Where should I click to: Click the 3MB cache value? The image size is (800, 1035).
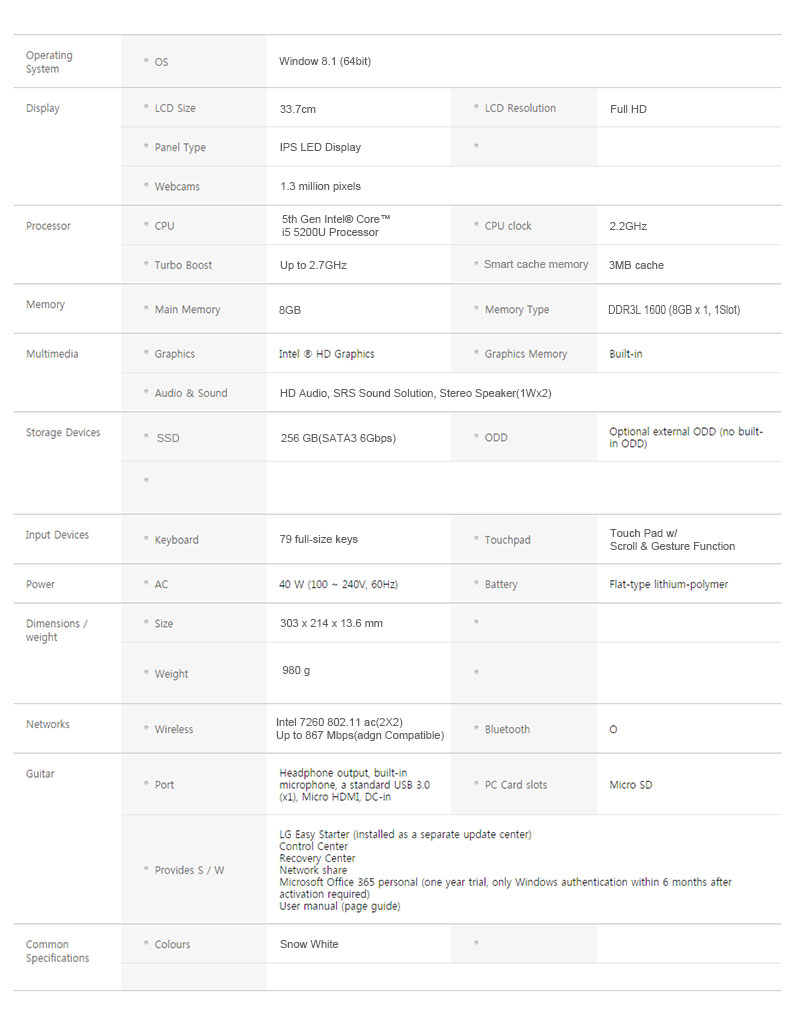click(636, 265)
